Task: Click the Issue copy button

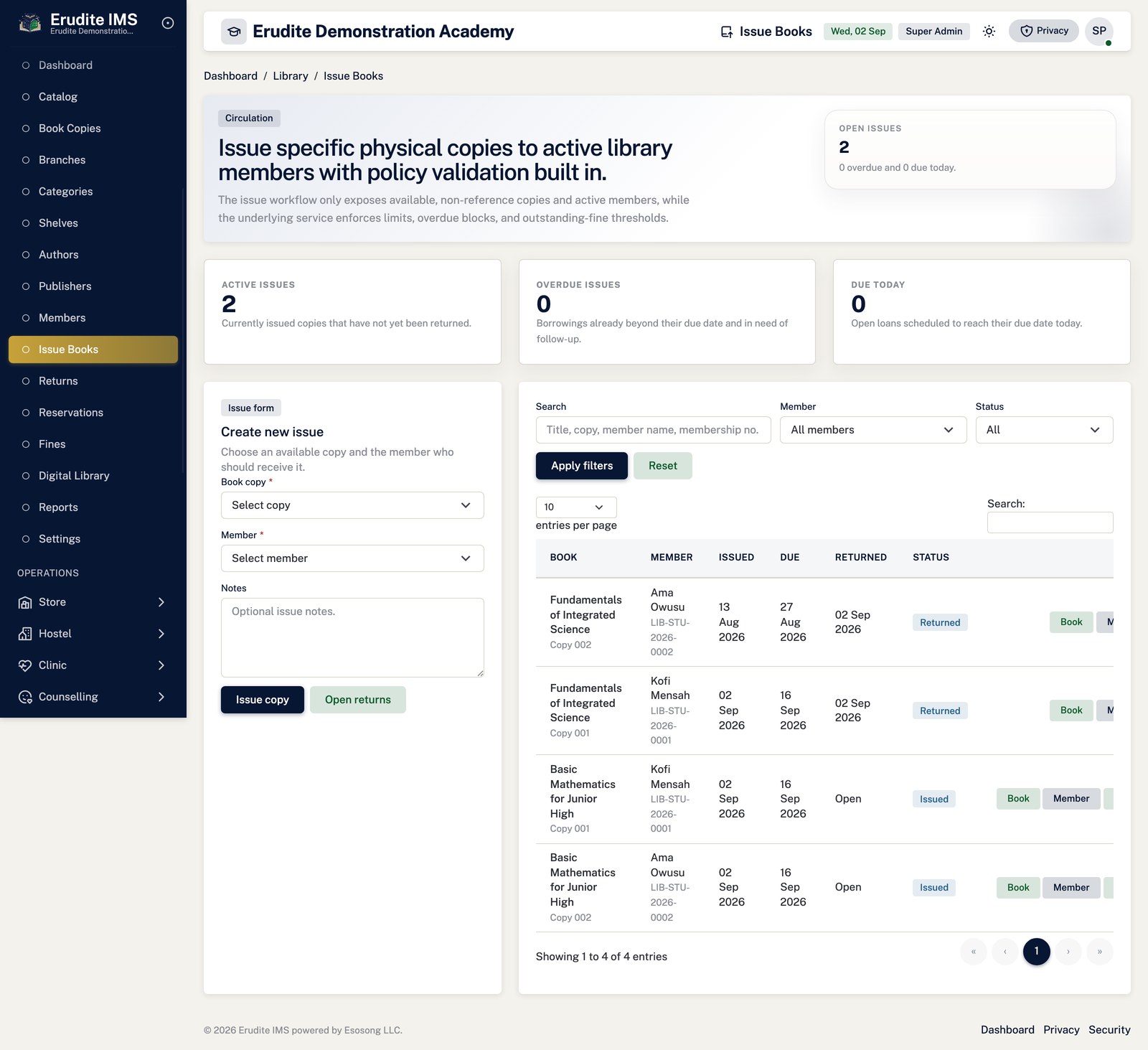Action: click(x=263, y=700)
